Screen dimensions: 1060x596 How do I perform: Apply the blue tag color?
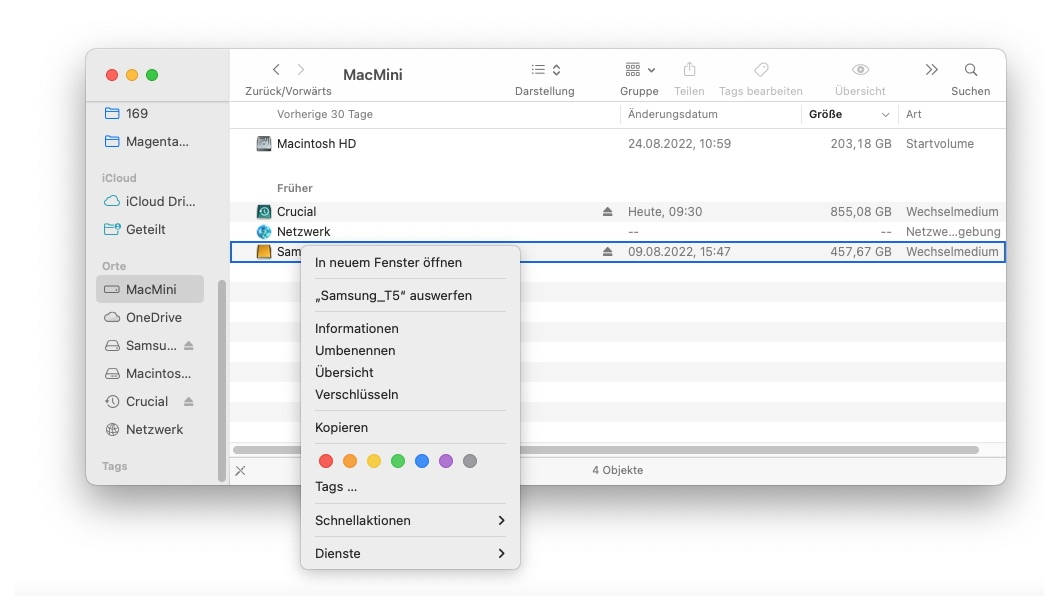422,461
